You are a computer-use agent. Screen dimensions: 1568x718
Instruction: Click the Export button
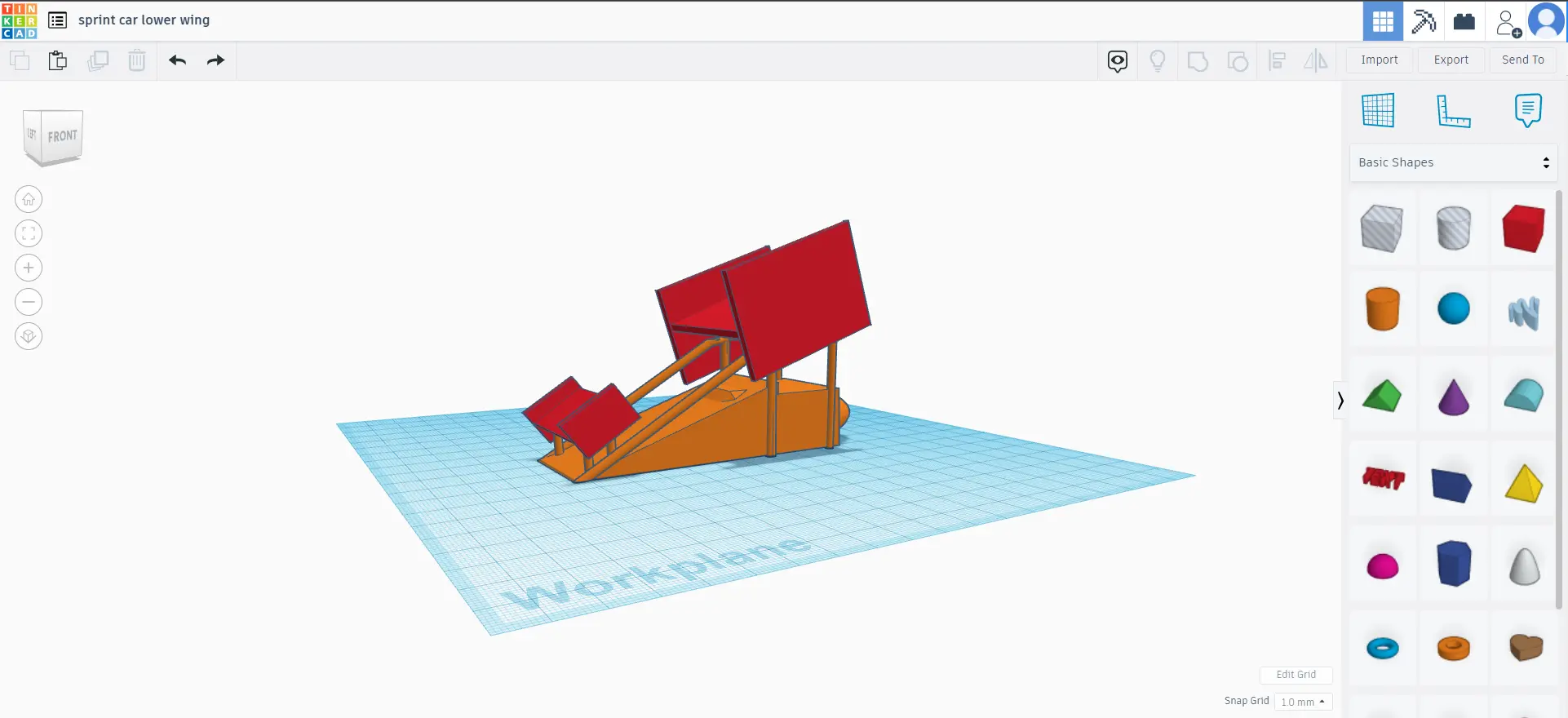coord(1451,60)
